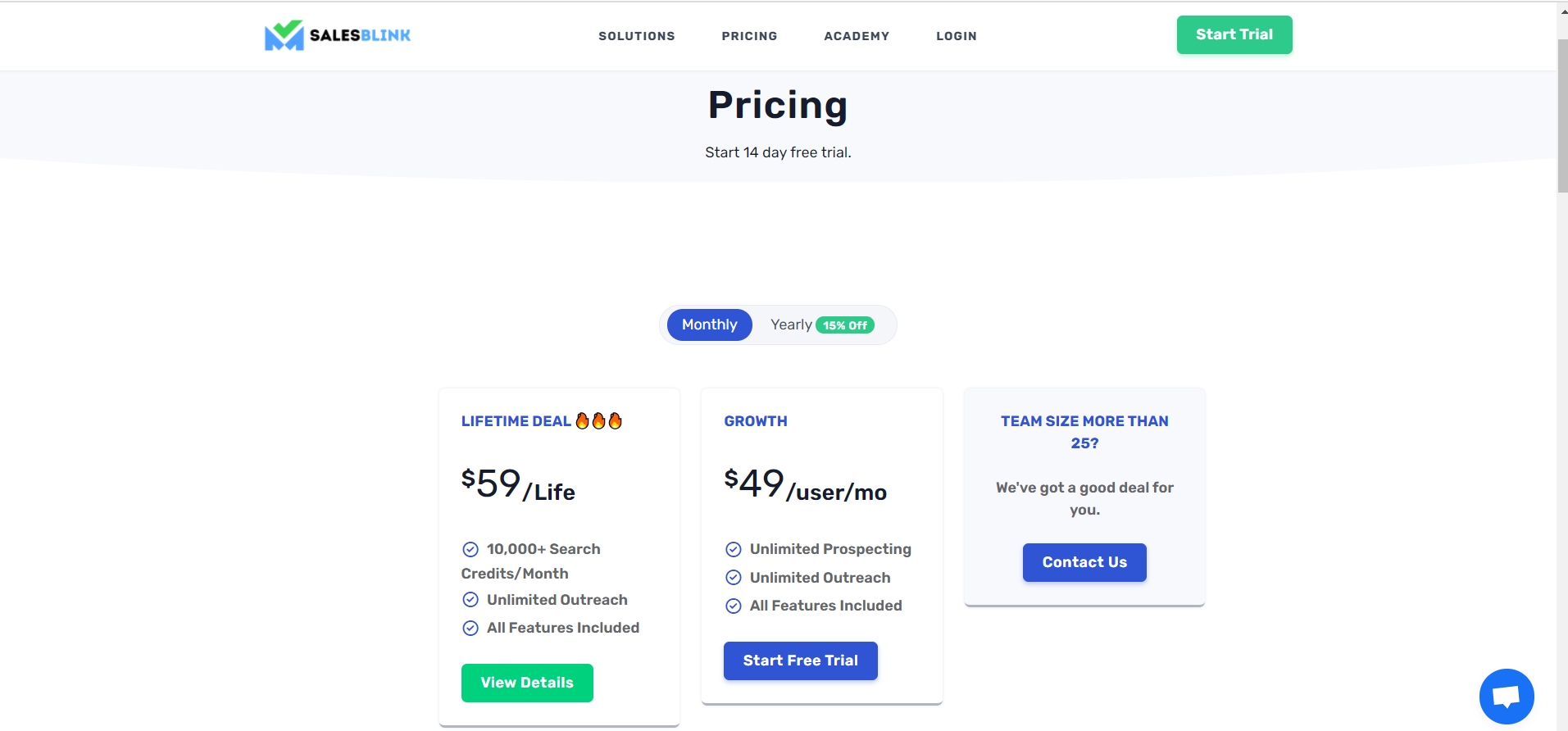Open the chat widget bubble
Viewport: 1568px width, 731px height.
pyautogui.click(x=1506, y=696)
